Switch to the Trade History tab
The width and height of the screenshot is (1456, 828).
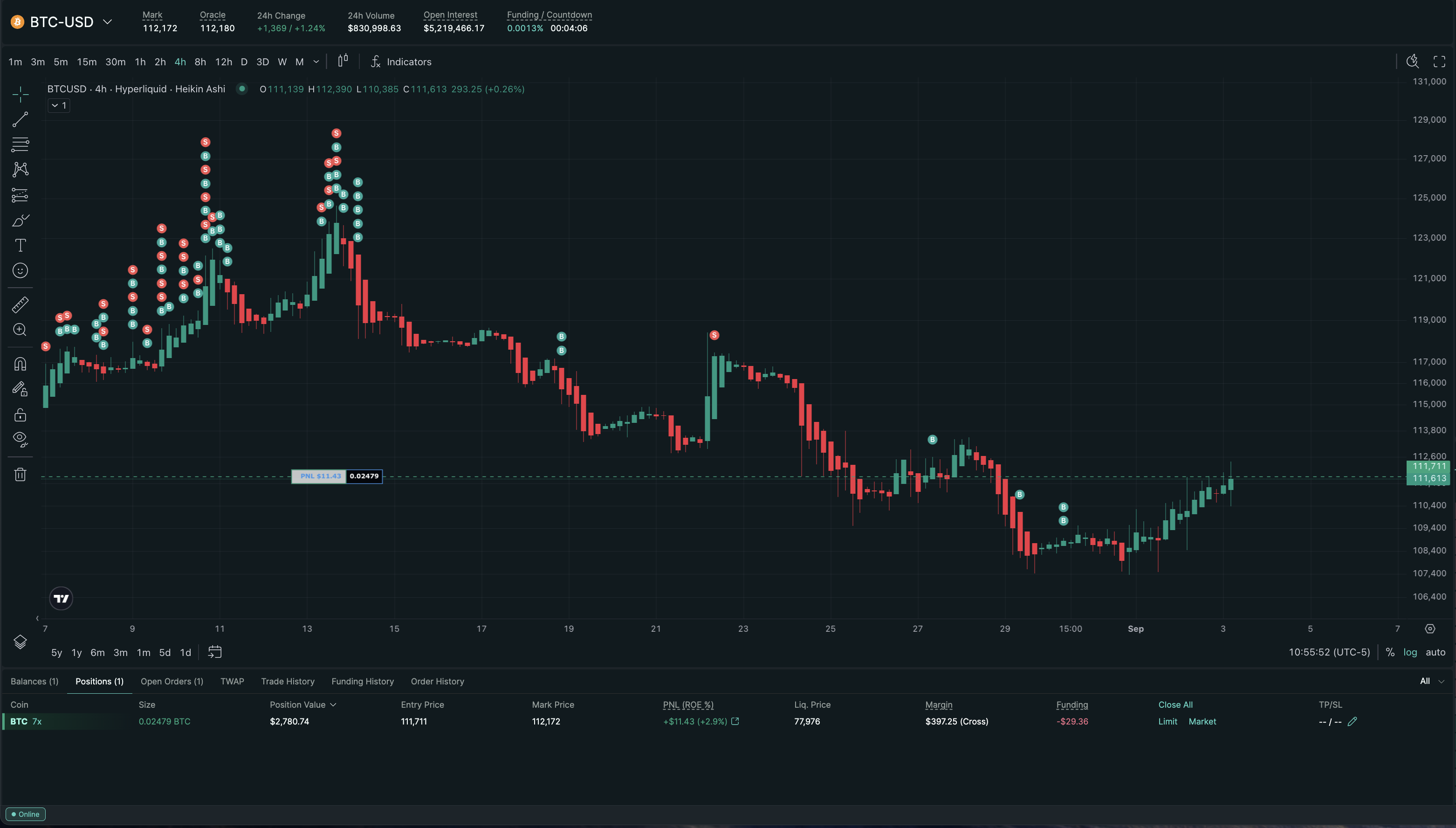point(288,681)
